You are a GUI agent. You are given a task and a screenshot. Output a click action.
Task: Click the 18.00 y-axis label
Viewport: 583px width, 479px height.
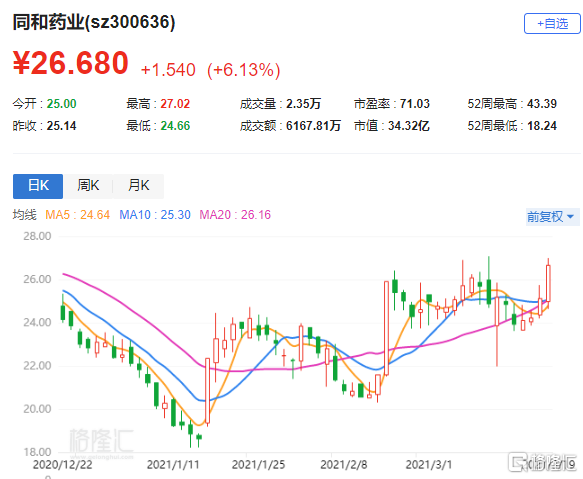(x=37, y=452)
